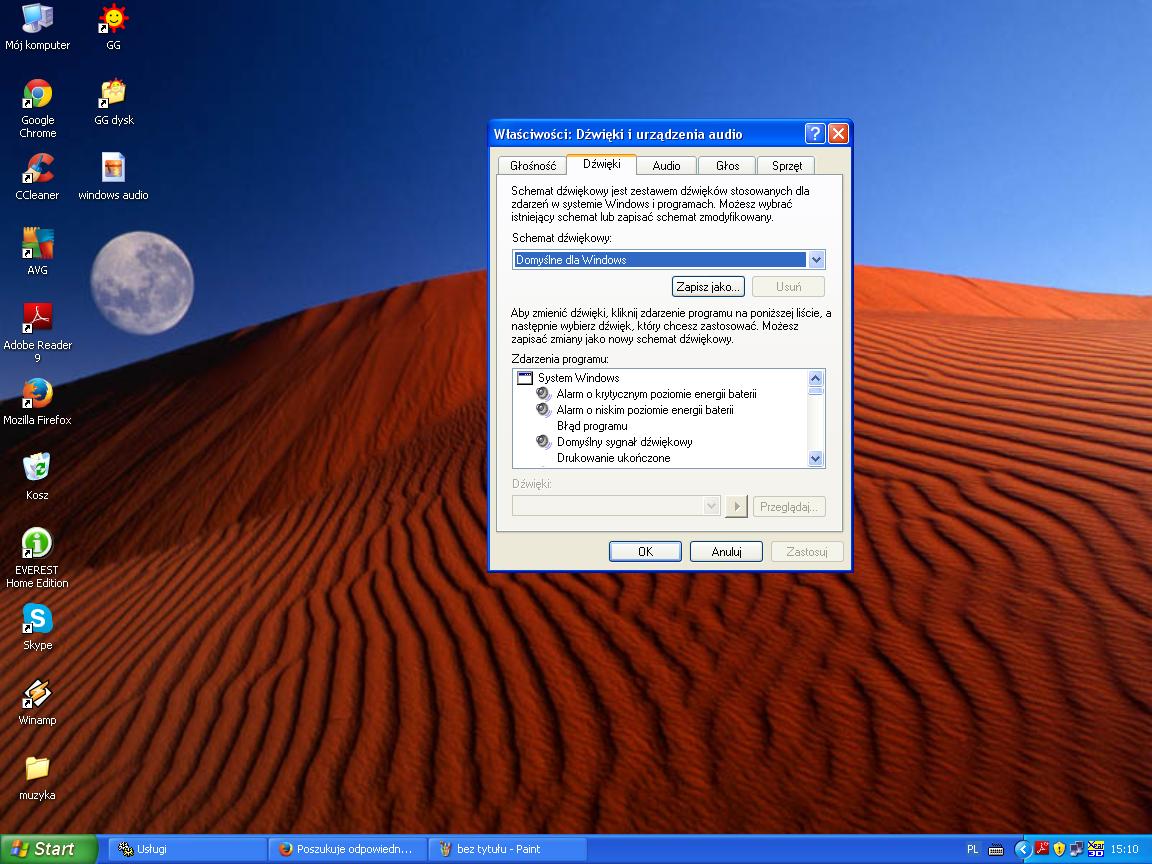Click speaker icon beside Alarm o niskim poziomie
Viewport: 1152px width, 864px height.
pyautogui.click(x=543, y=409)
